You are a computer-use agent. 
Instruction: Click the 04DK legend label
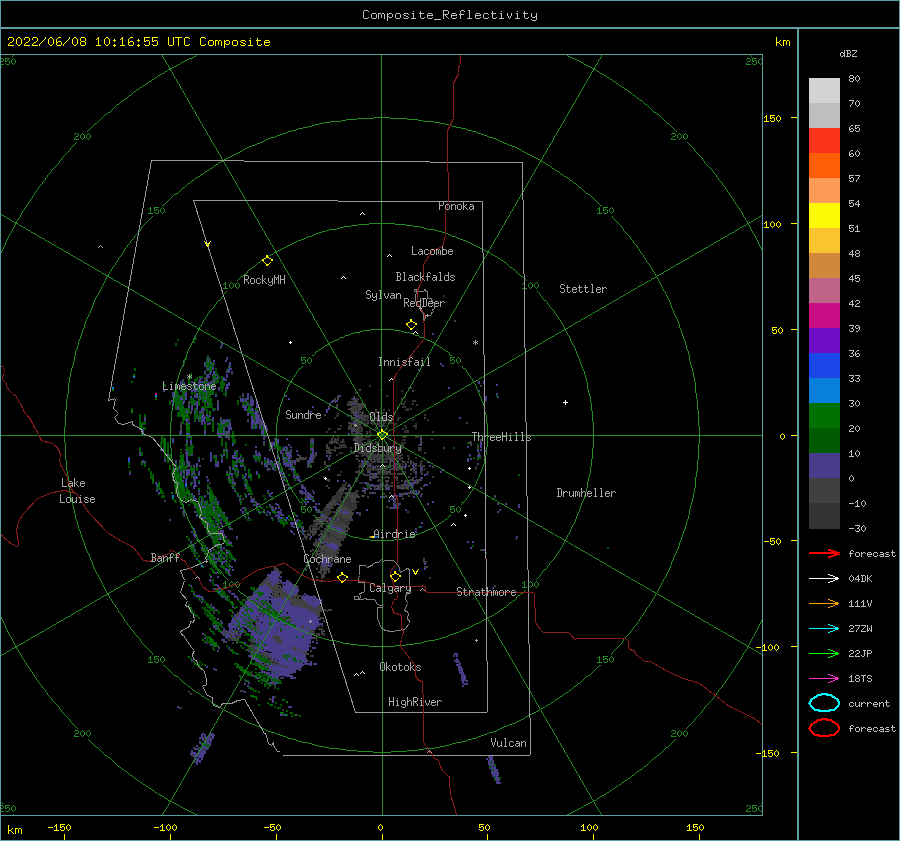(x=860, y=578)
